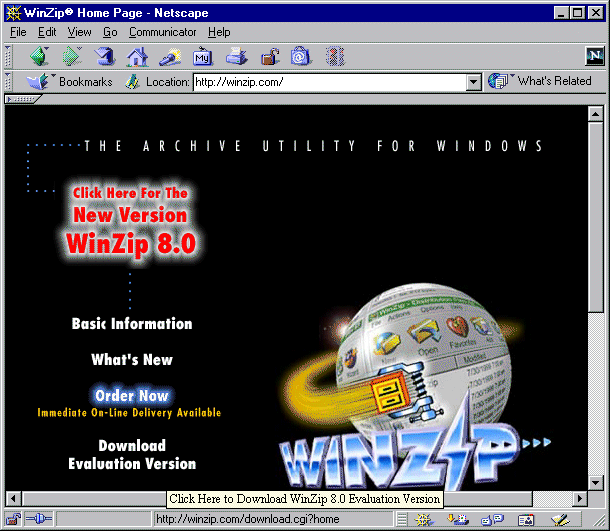Open Composer from component bar
The image size is (610, 531).
(561, 519)
